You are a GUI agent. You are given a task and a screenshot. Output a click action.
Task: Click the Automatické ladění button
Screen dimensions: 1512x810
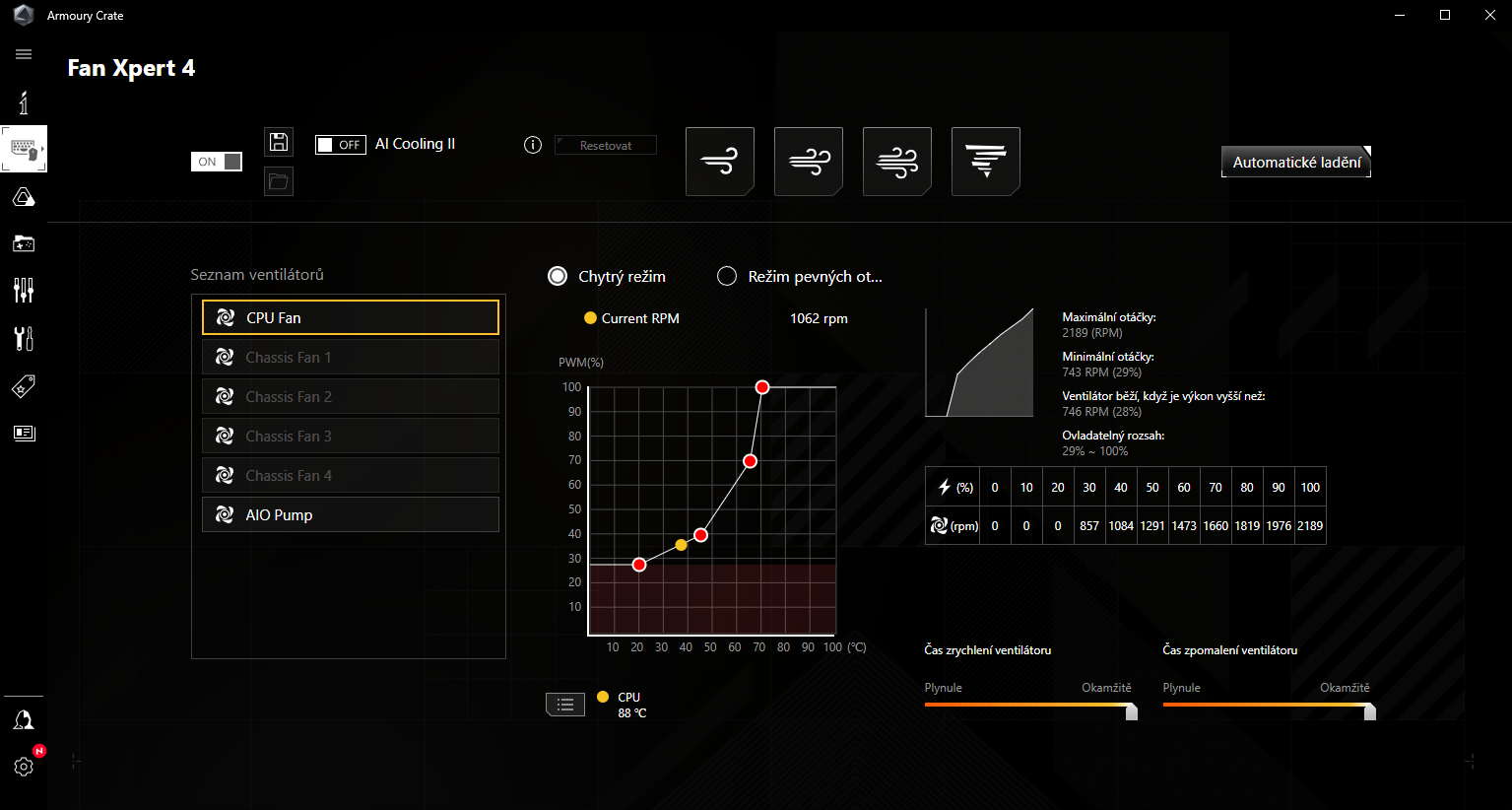tap(1296, 162)
